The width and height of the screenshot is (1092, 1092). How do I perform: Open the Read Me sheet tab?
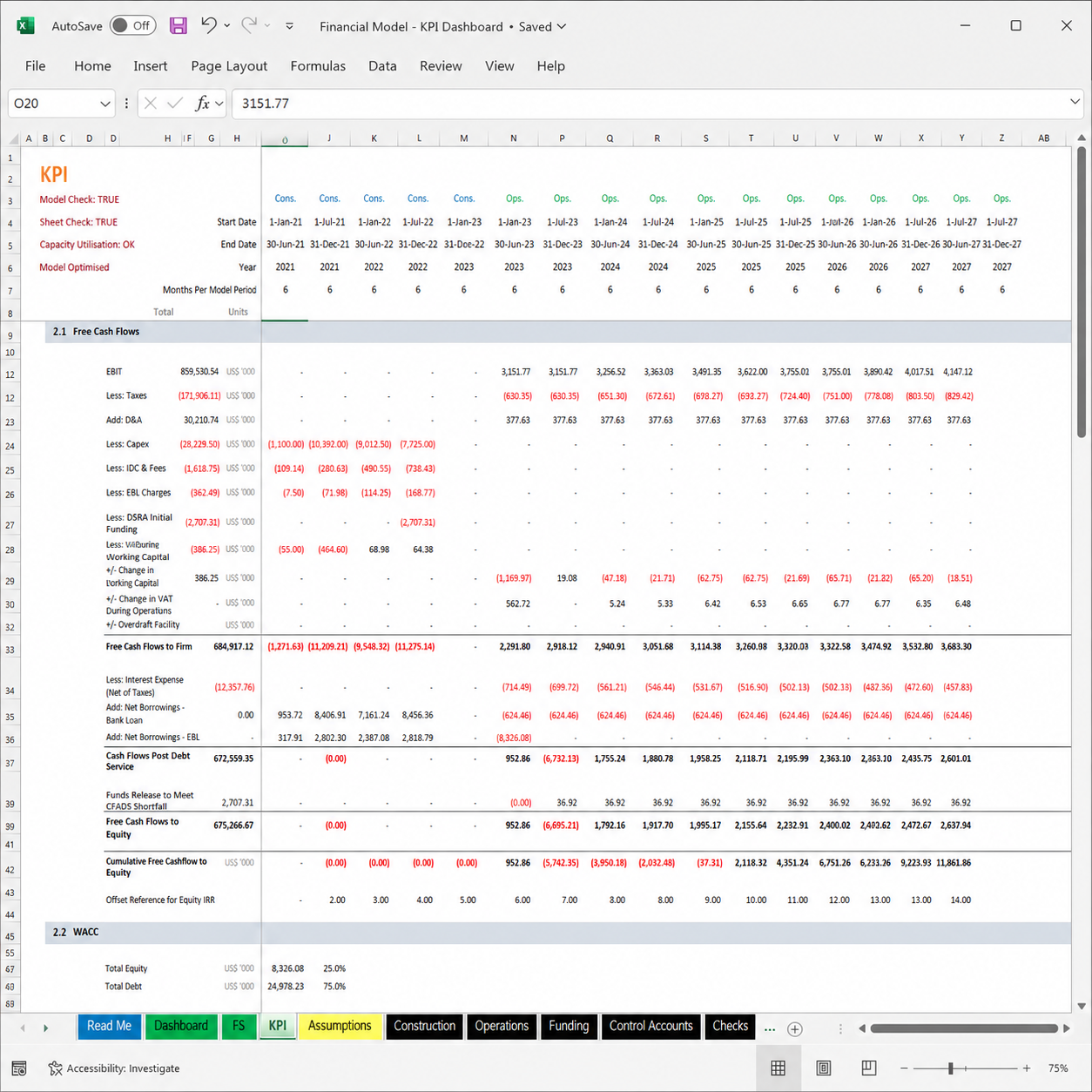[x=109, y=1026]
